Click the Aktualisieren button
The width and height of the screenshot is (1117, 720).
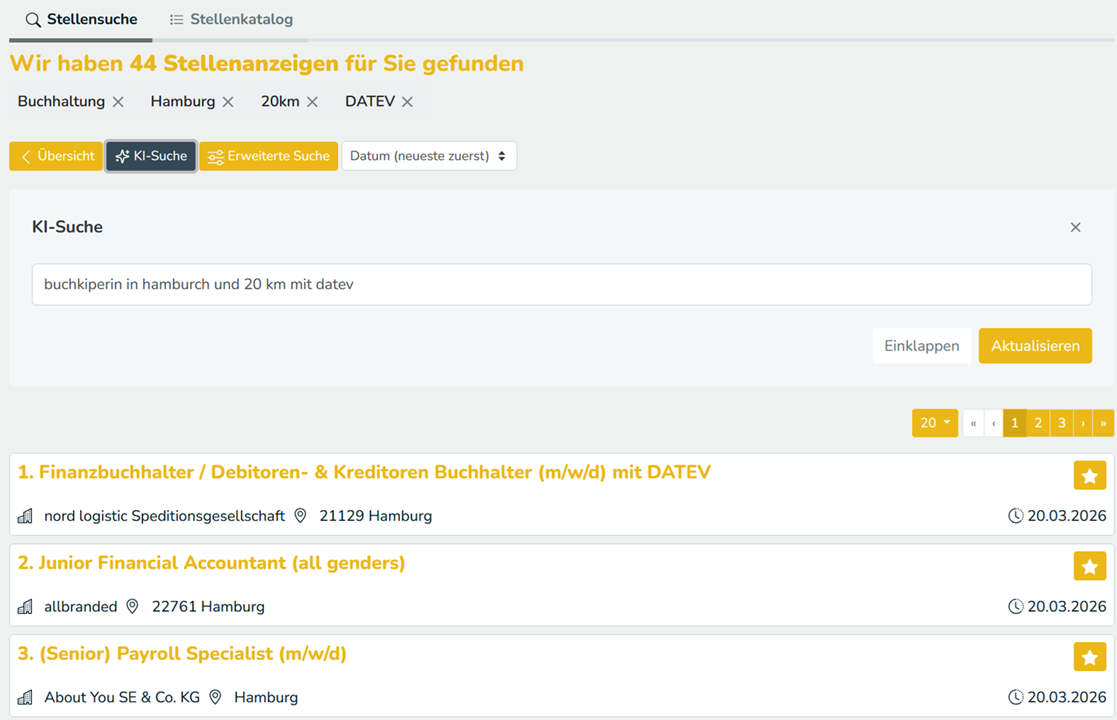[x=1034, y=346]
